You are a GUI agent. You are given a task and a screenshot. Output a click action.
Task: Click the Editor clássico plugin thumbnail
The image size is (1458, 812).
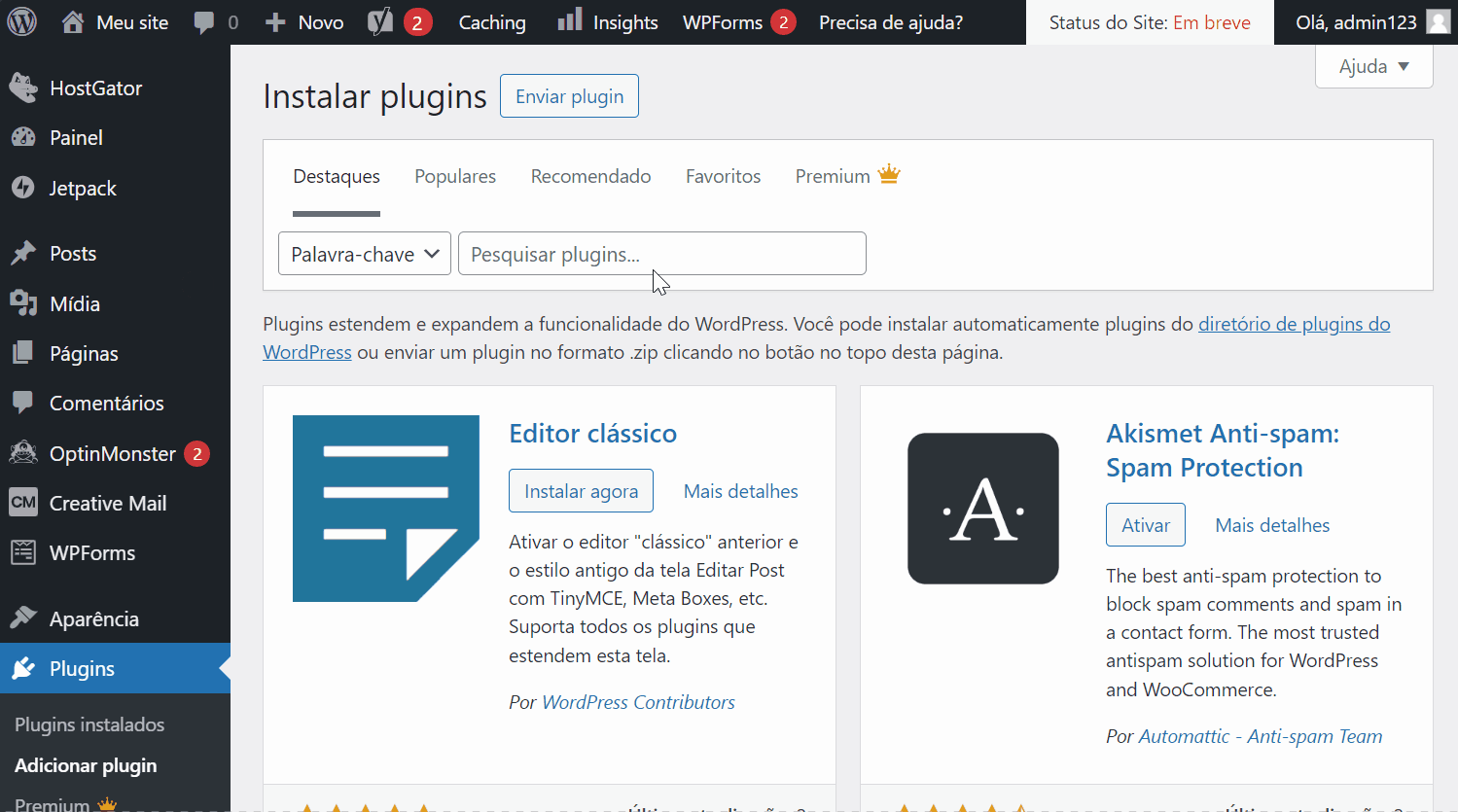click(386, 509)
